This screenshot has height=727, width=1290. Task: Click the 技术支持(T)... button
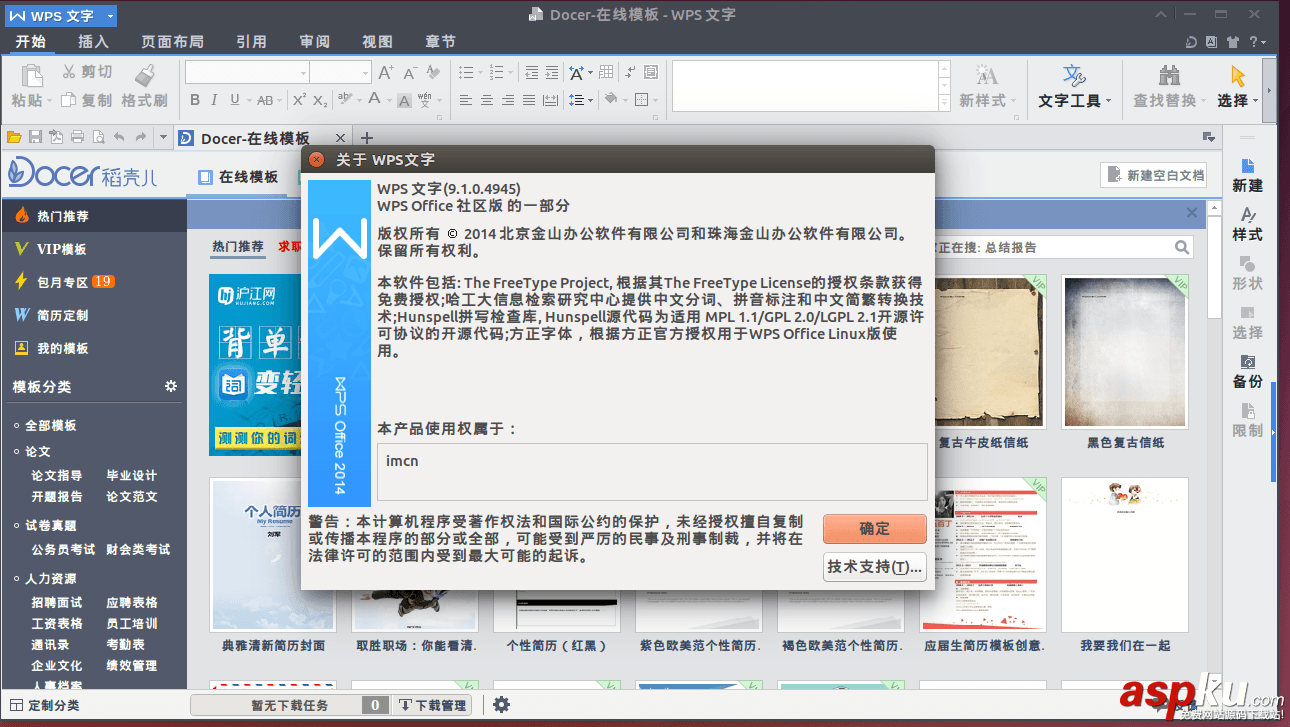tap(874, 567)
